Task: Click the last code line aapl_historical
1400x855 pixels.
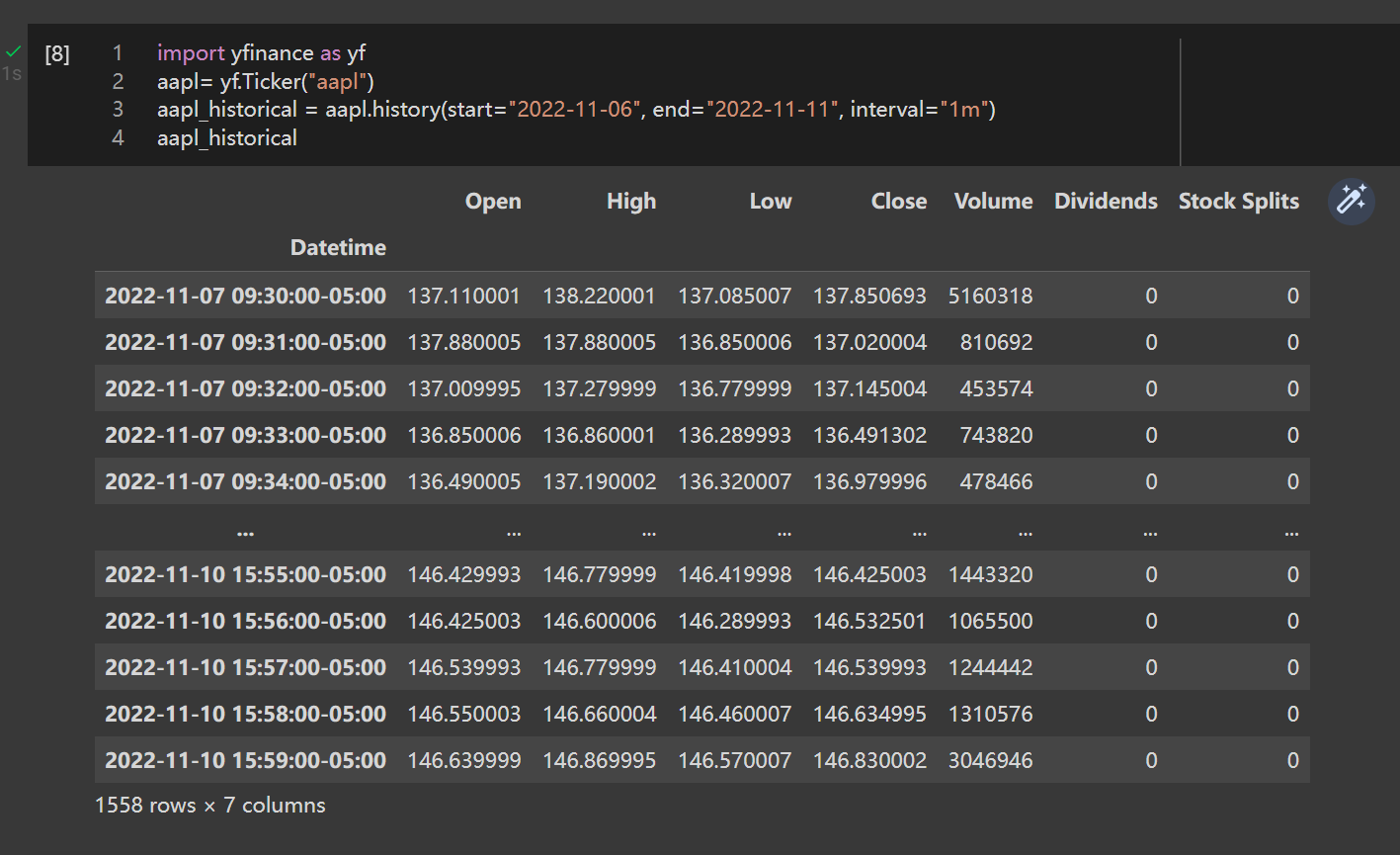Action: 226,138
